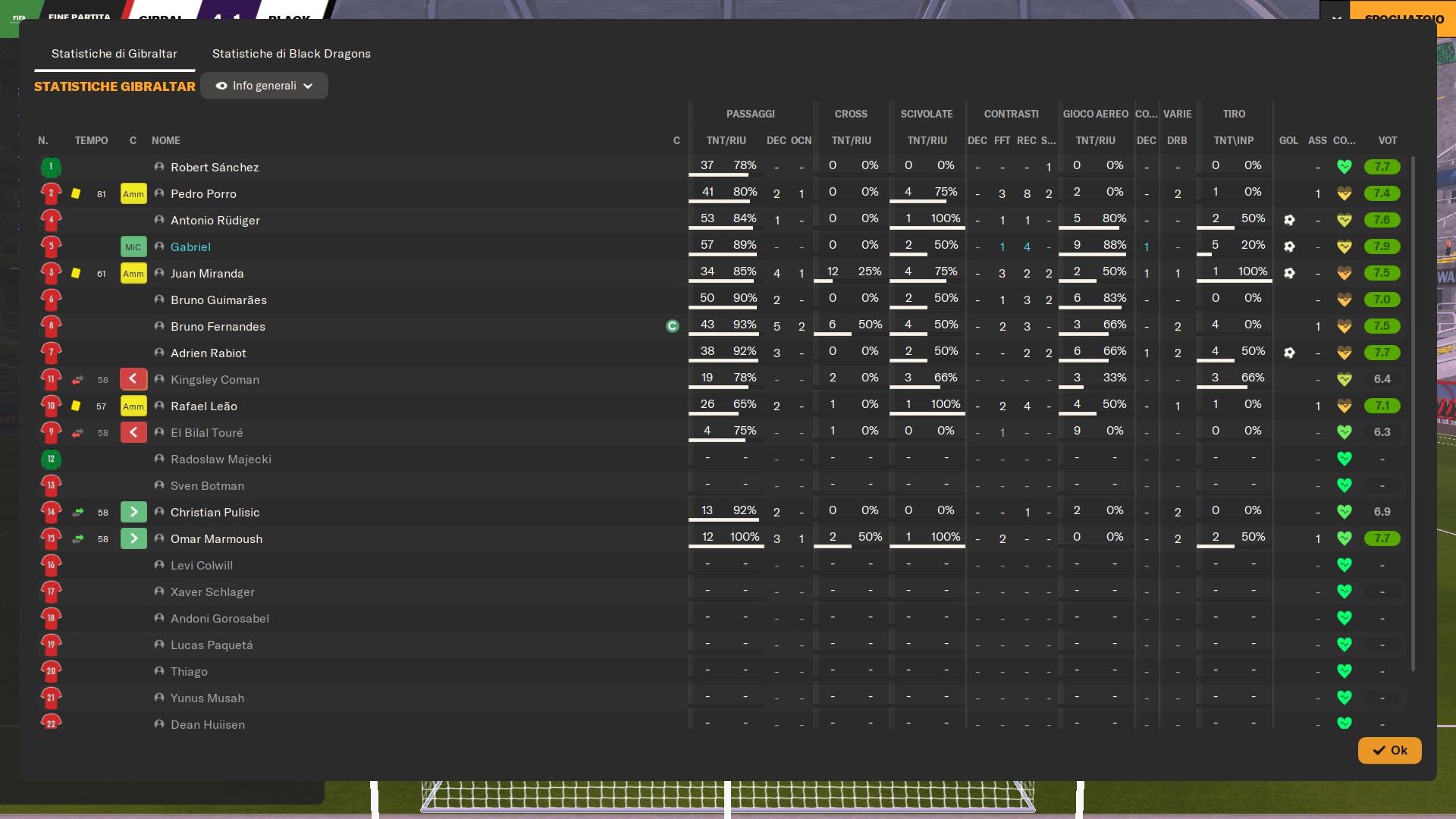Screen dimensions: 1456x819
Task: Open Bruno Guimarães player name link
Action: 218,300
